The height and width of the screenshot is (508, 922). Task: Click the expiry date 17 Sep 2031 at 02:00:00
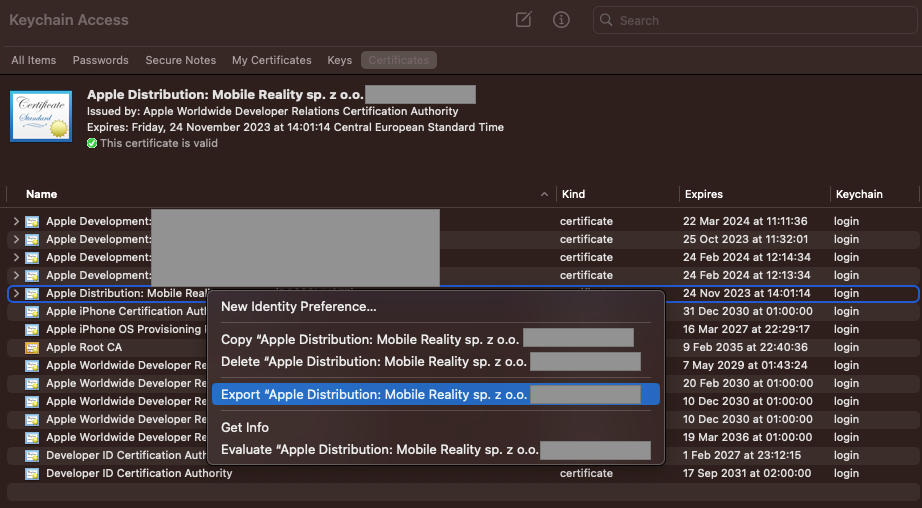point(747,473)
